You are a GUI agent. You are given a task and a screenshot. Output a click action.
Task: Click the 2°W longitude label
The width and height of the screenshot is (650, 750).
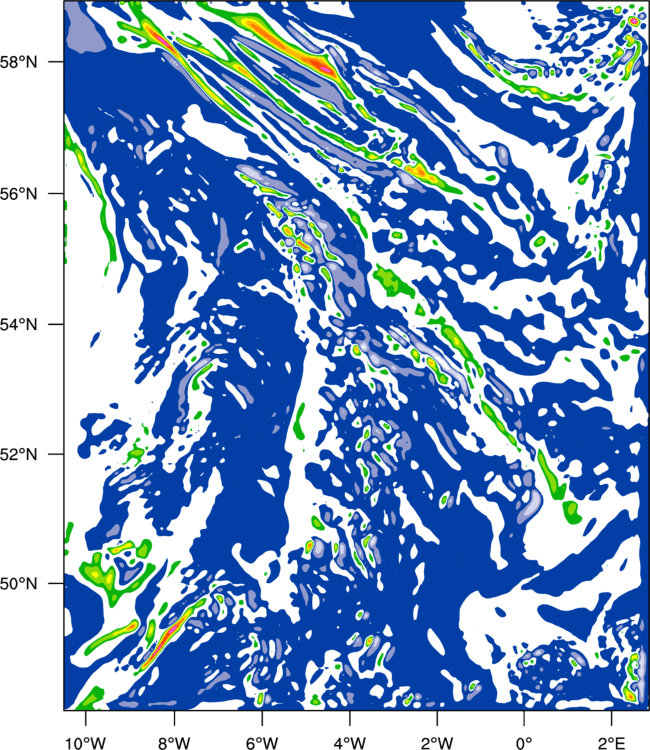(437, 743)
